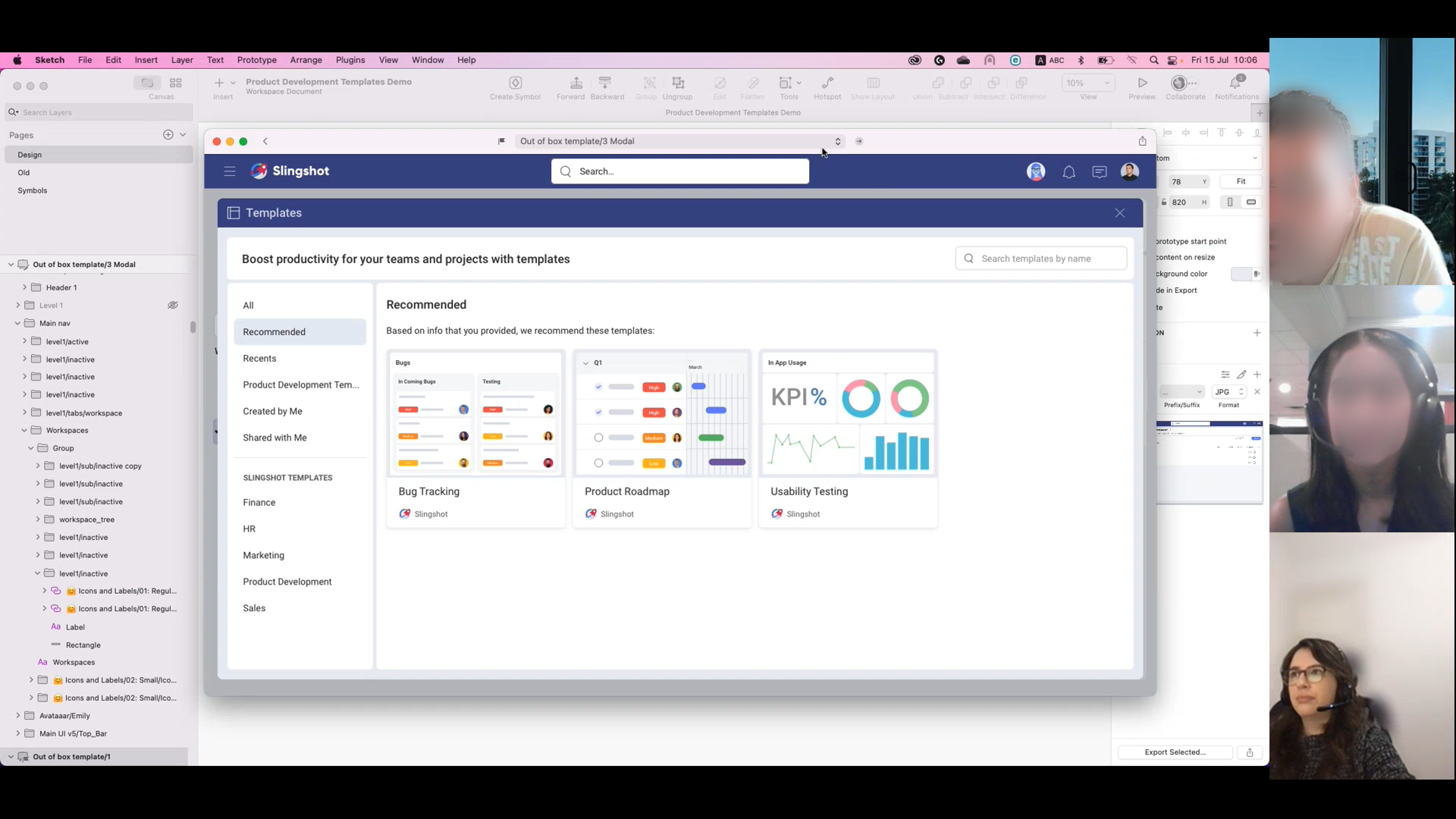Open the zoom percentage dropdown

(1087, 83)
